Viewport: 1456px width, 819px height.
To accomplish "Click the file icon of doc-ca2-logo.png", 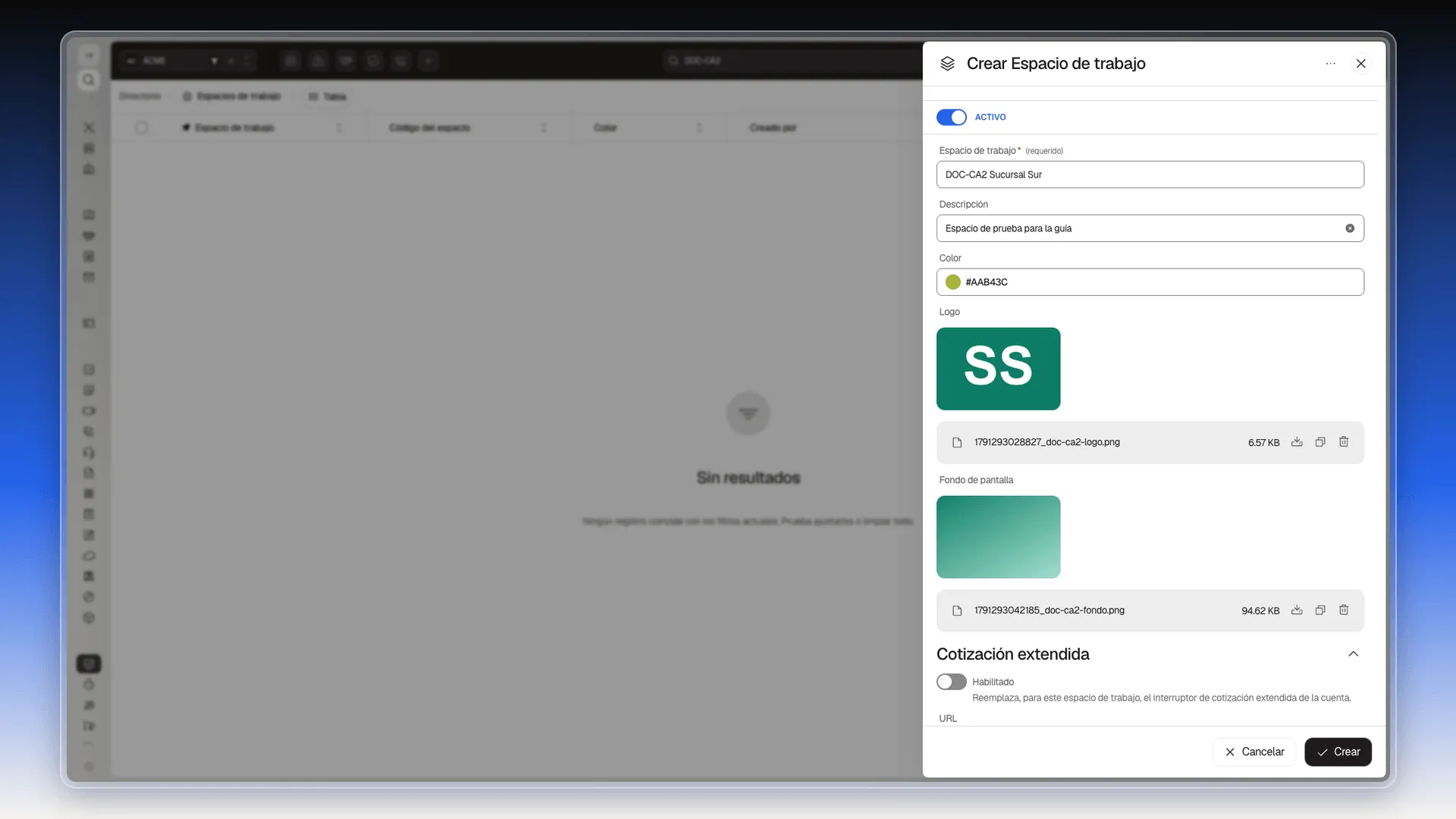I will pyautogui.click(x=957, y=443).
